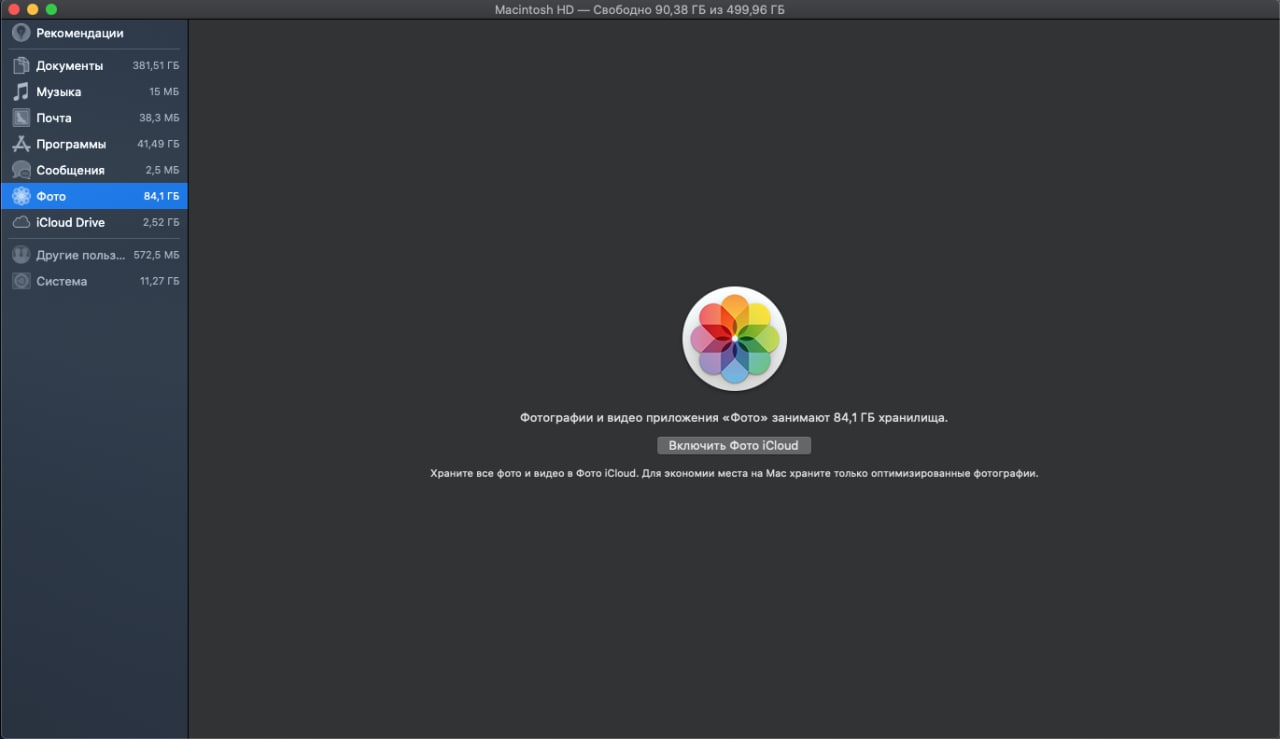This screenshot has width=1280, height=739.
Task: Click the Включить Фото iCloud button
Action: point(734,445)
